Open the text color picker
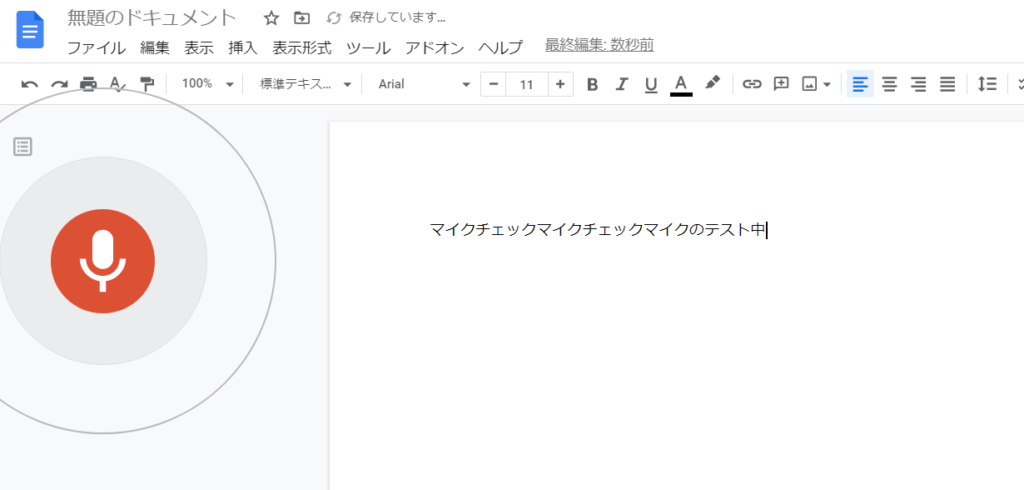 (x=680, y=84)
